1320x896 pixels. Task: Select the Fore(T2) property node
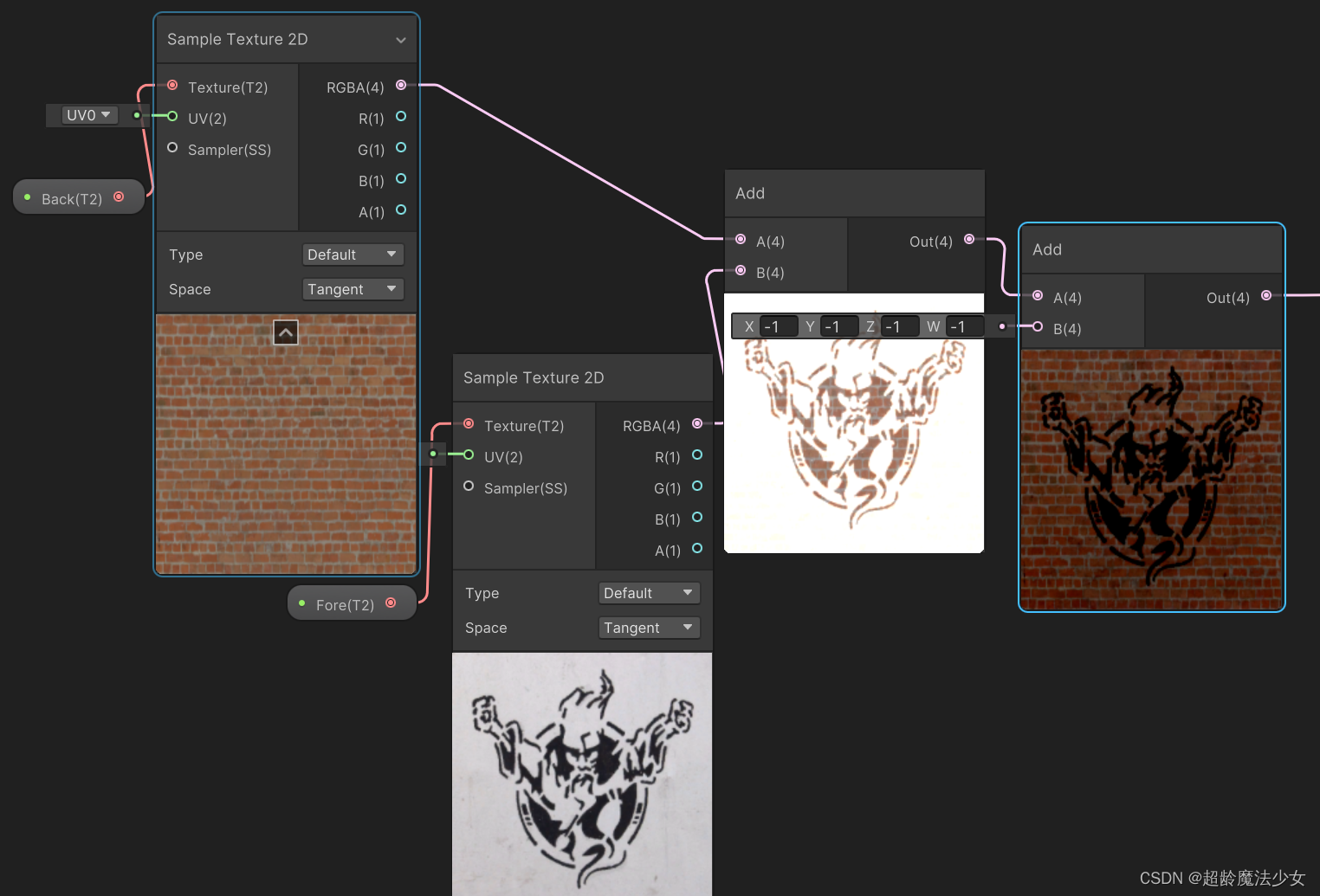click(352, 603)
